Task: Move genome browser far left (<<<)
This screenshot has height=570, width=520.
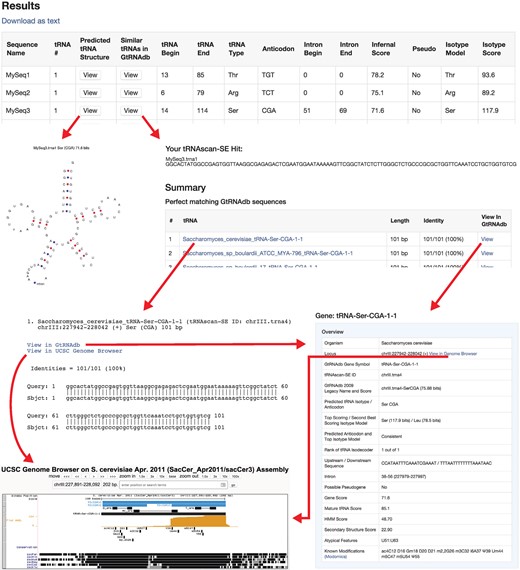Action: pyautogui.click(x=67, y=476)
